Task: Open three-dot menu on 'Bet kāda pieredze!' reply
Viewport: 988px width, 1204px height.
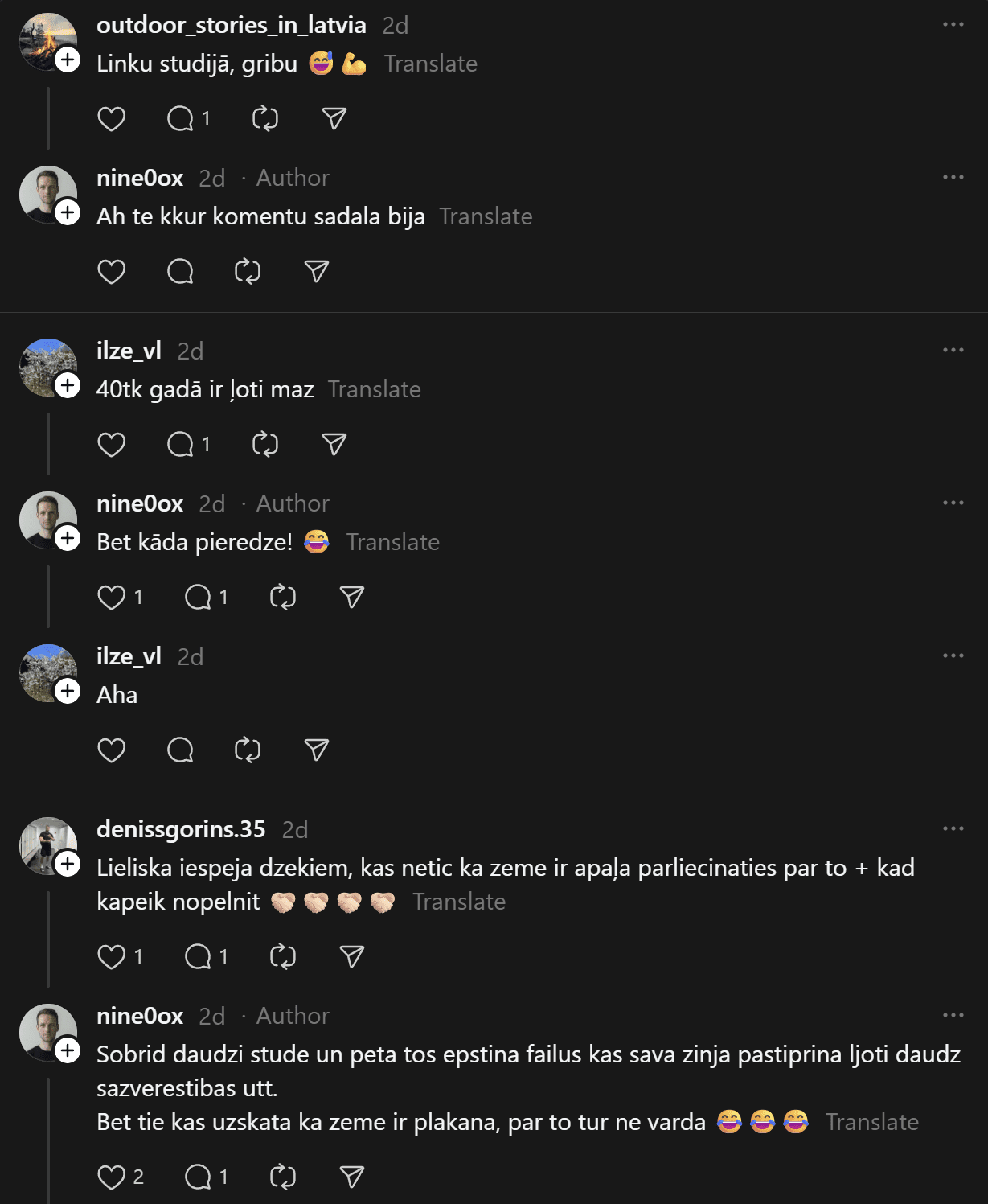Action: (953, 503)
